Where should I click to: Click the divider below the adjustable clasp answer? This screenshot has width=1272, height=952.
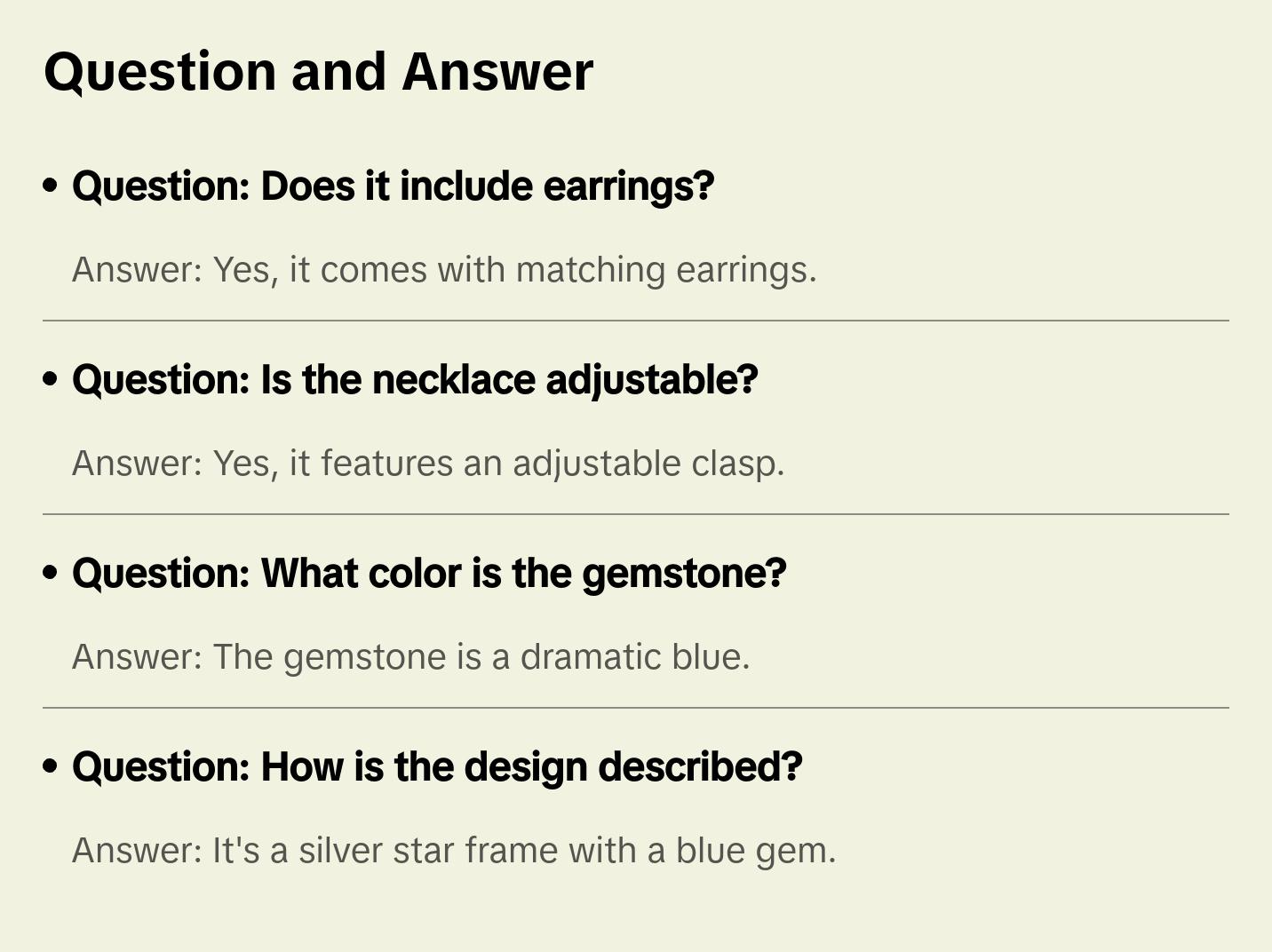[636, 514]
